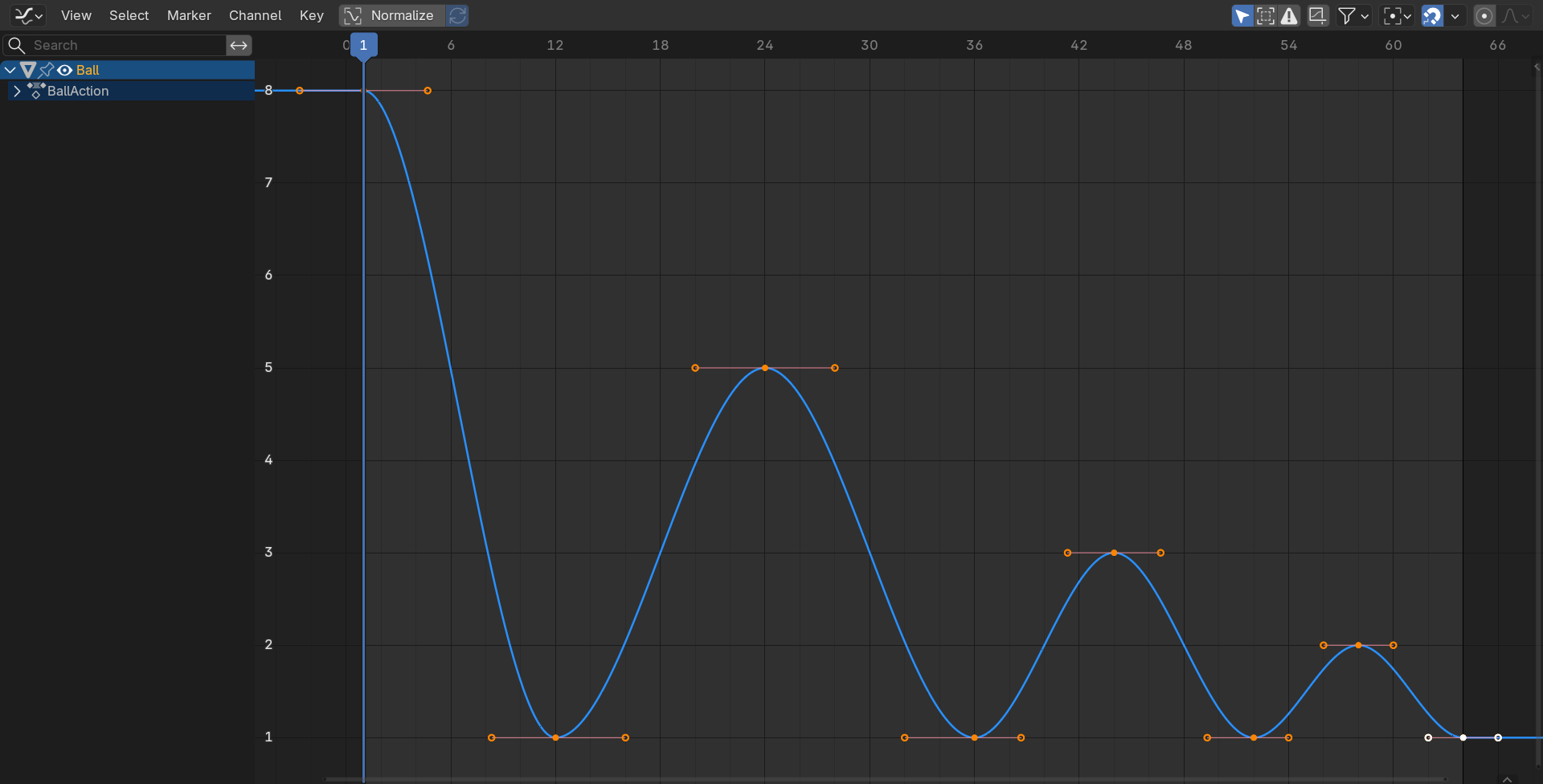Click left handle of frame 12 keyframe
1543x784 pixels.
[492, 737]
